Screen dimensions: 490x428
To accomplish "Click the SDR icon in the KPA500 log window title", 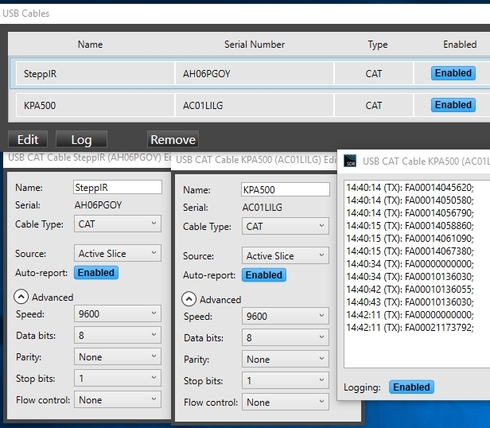I will pyautogui.click(x=350, y=161).
